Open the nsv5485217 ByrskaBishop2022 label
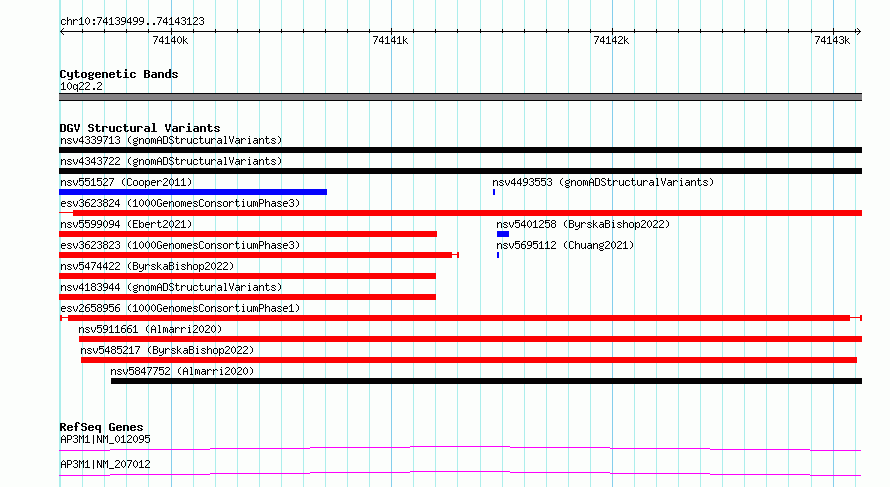 [167, 350]
